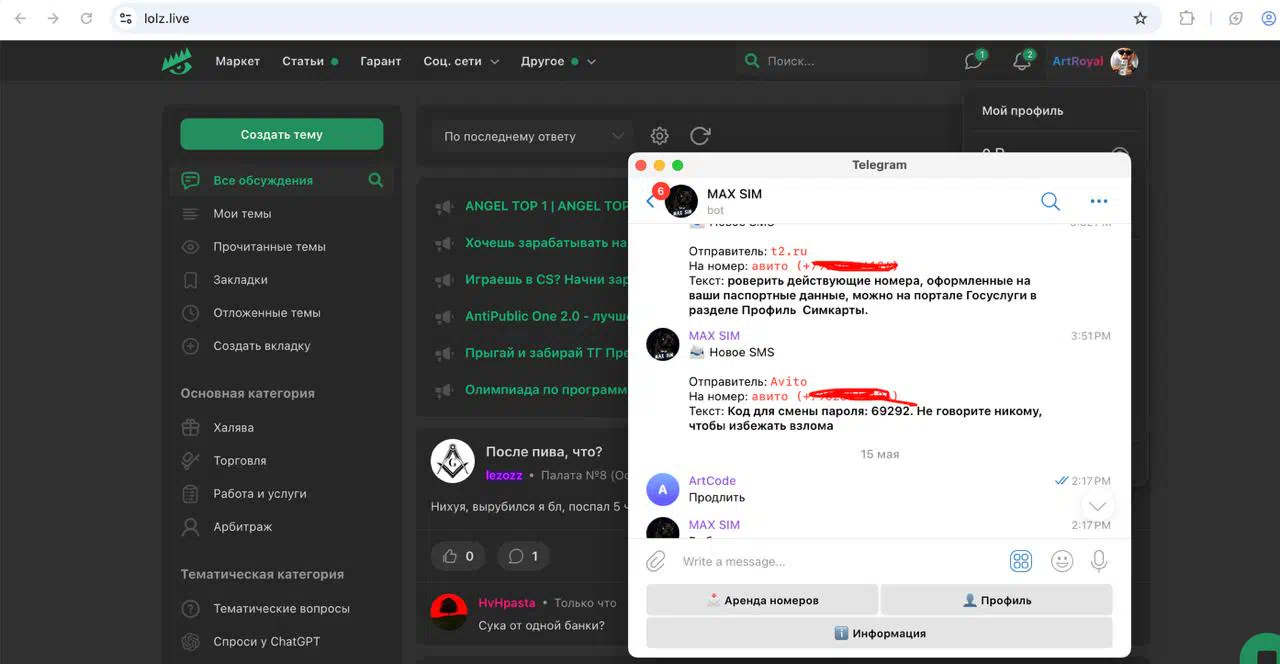Click the ArtCode sender name in Telegram
Image resolution: width=1280 pixels, height=664 pixels.
click(x=712, y=481)
